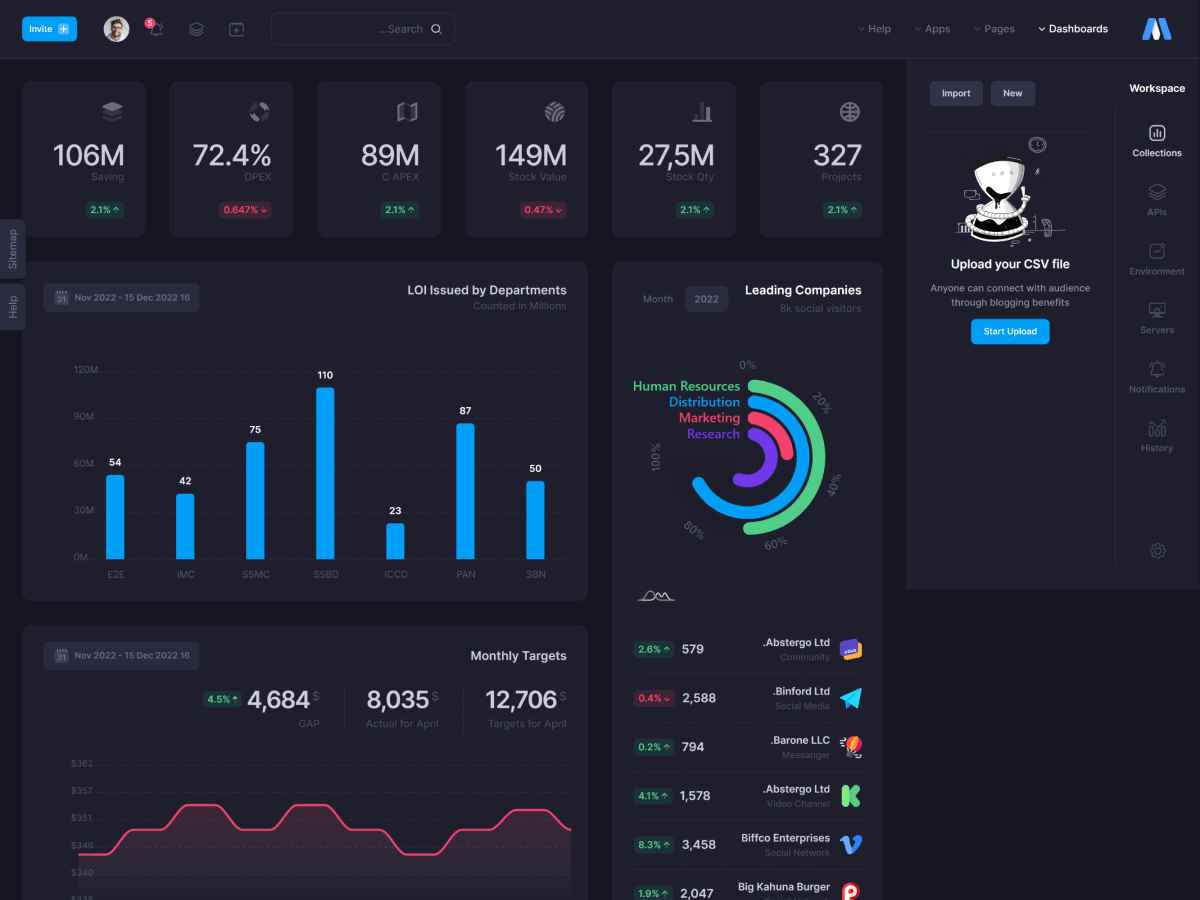Click the calendar add icon in header
Screen dimensions: 1200x900
(x=236, y=29)
